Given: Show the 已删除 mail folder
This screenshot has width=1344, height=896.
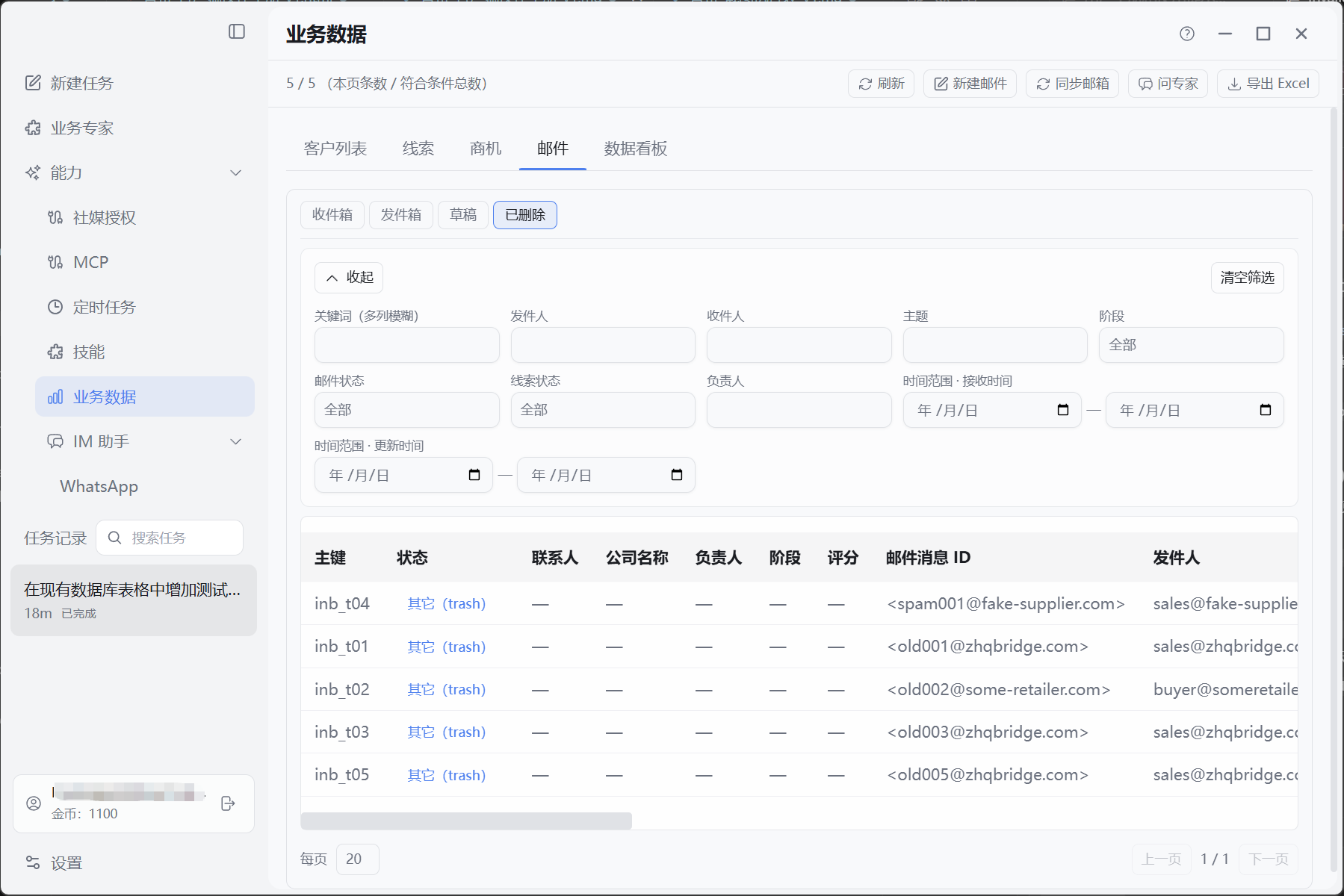Looking at the screenshot, I should pos(525,215).
